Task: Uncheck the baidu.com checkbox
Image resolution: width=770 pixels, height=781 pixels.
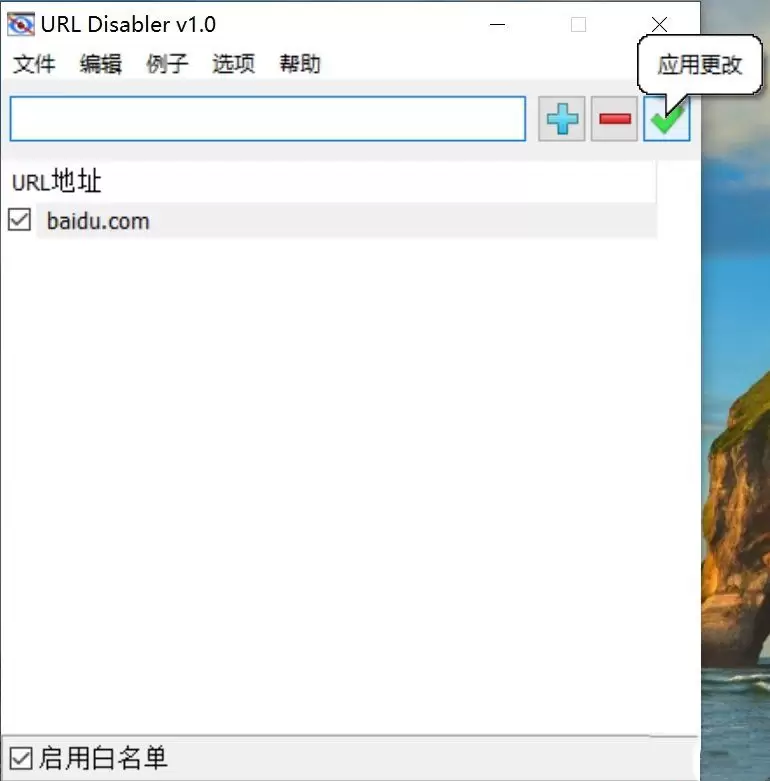Action: (19, 220)
